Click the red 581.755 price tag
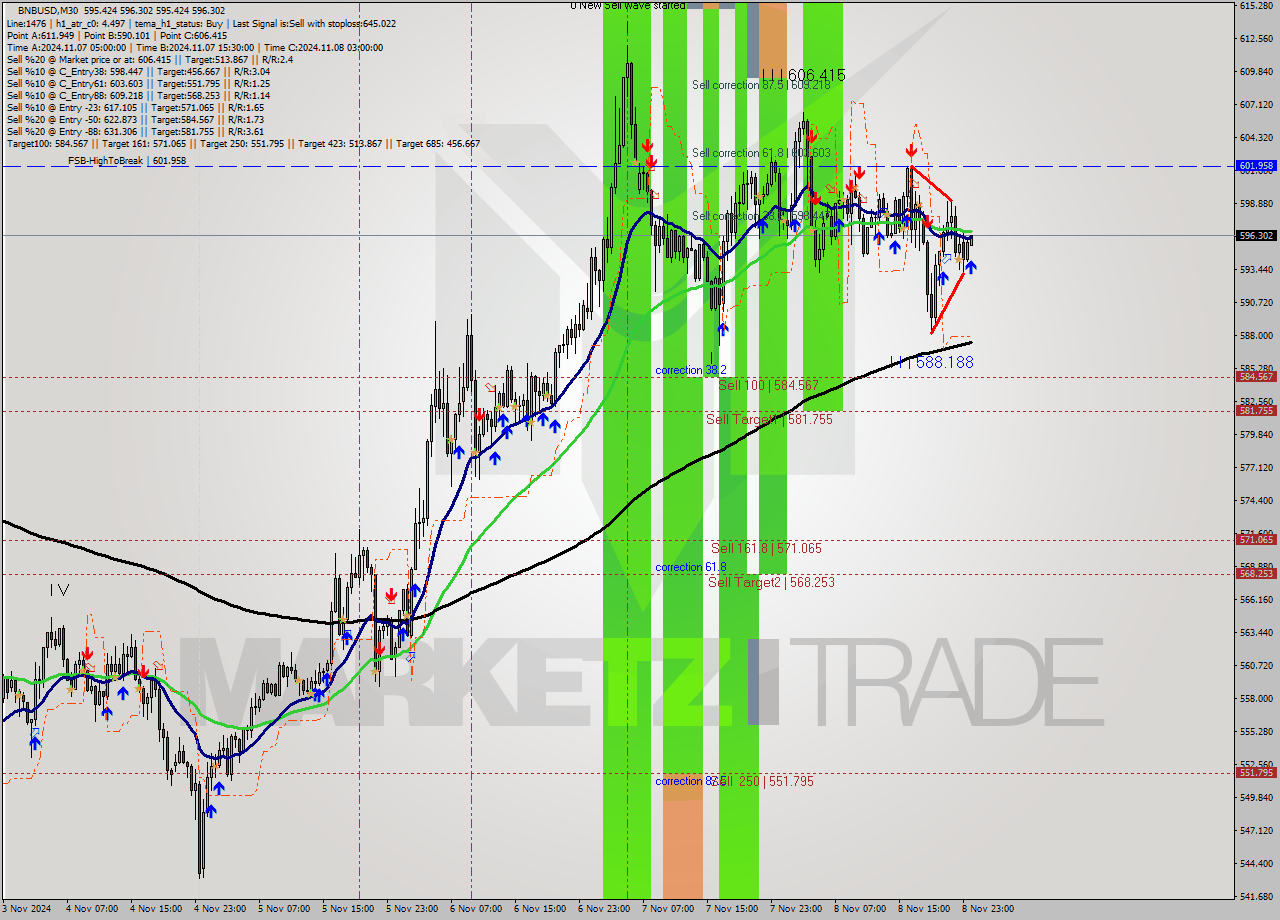Screen dimensions: 1280x920 [1256, 411]
